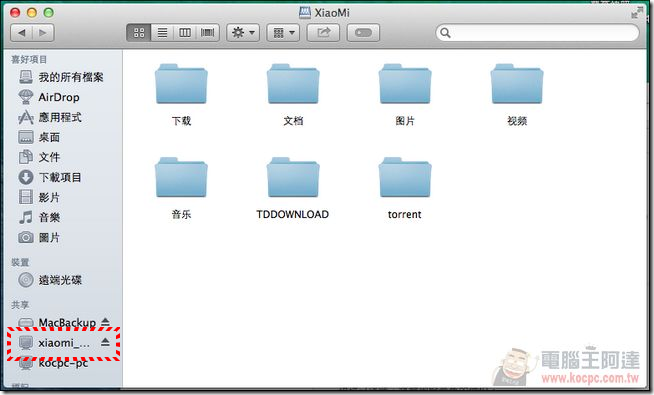Select the TDDOWNLOAD folder icon
654x395 pixels.
[293, 177]
